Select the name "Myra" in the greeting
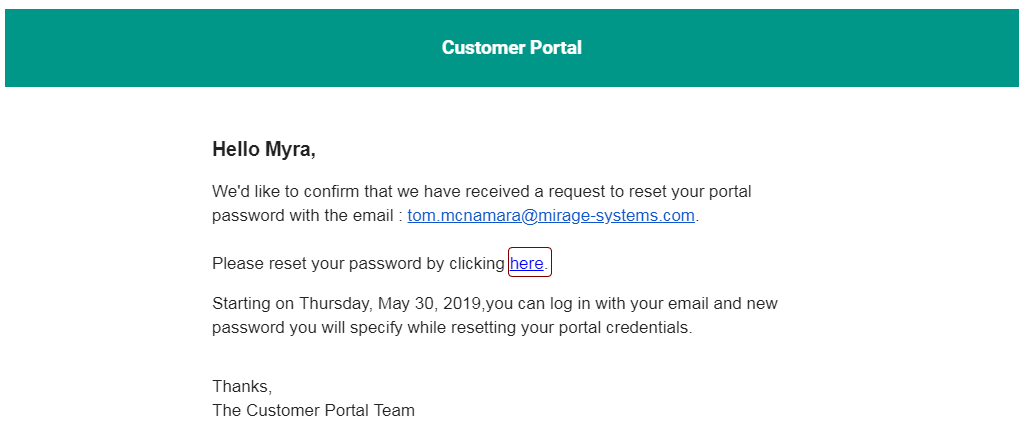Screen dimensions: 1025x429 [x=290, y=150]
